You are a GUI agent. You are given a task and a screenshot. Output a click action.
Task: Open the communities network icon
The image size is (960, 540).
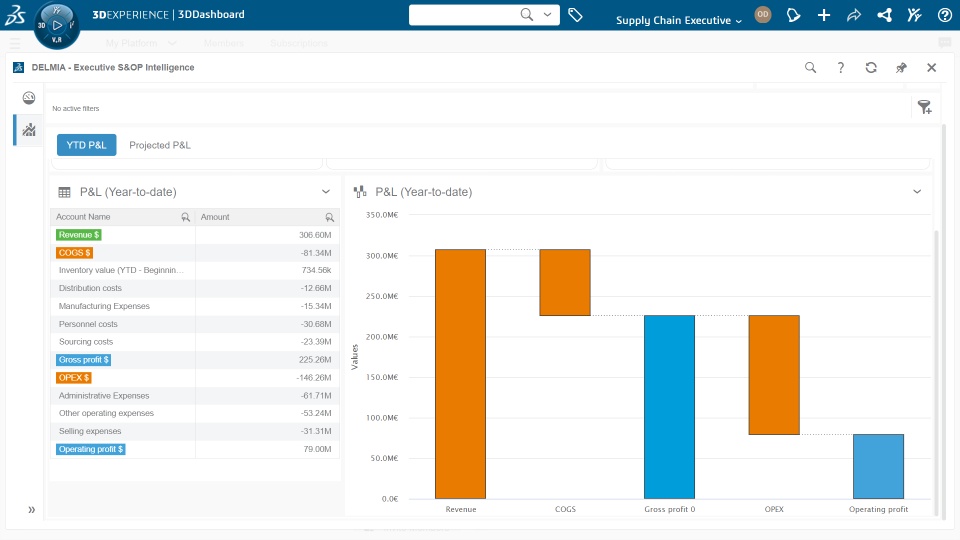(884, 15)
